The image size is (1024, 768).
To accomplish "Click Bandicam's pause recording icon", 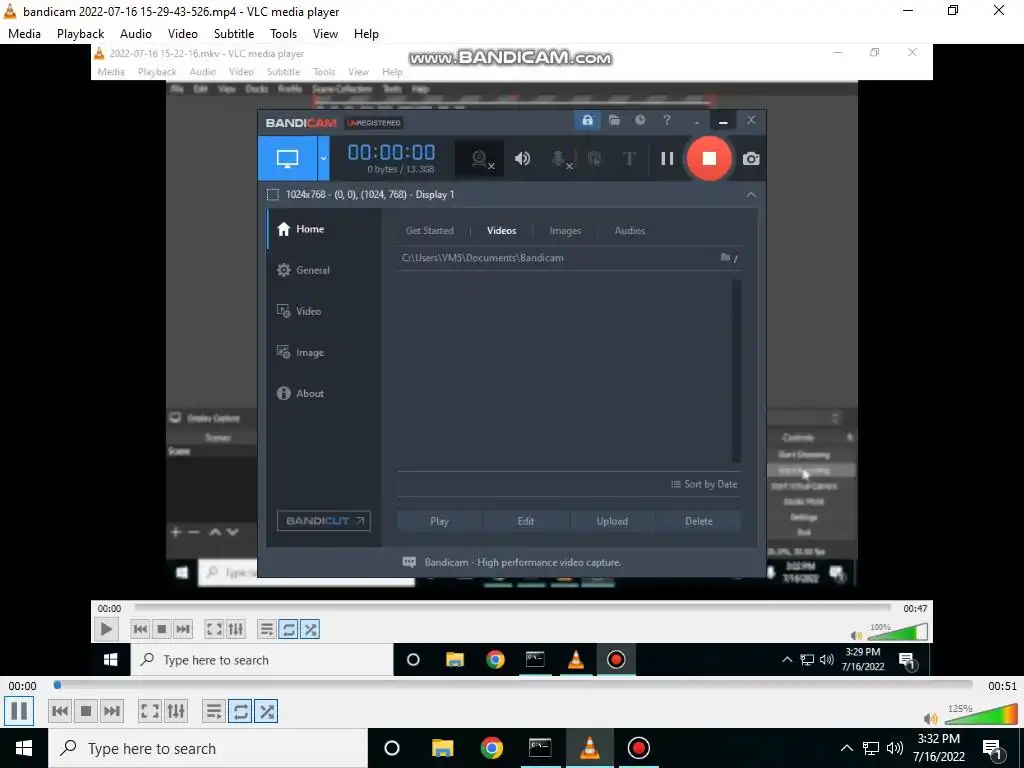I will (667, 159).
